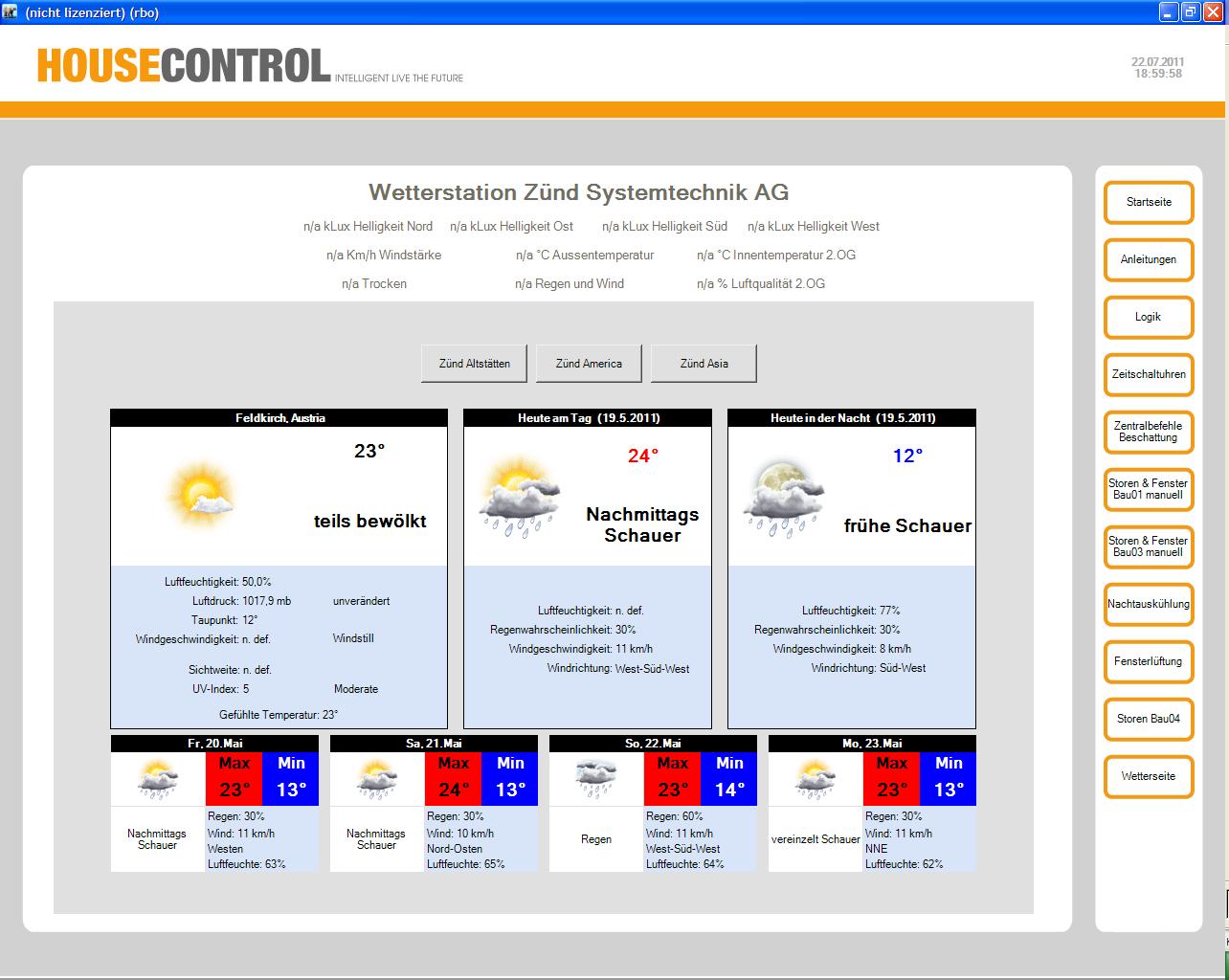
Task: Click the rainy sun icon for Heute am Tag
Action: coord(518,498)
